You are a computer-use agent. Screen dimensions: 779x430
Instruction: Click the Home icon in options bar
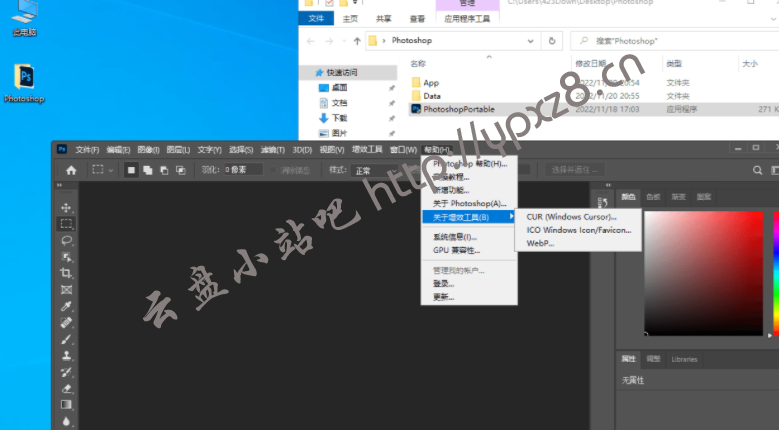(x=71, y=170)
